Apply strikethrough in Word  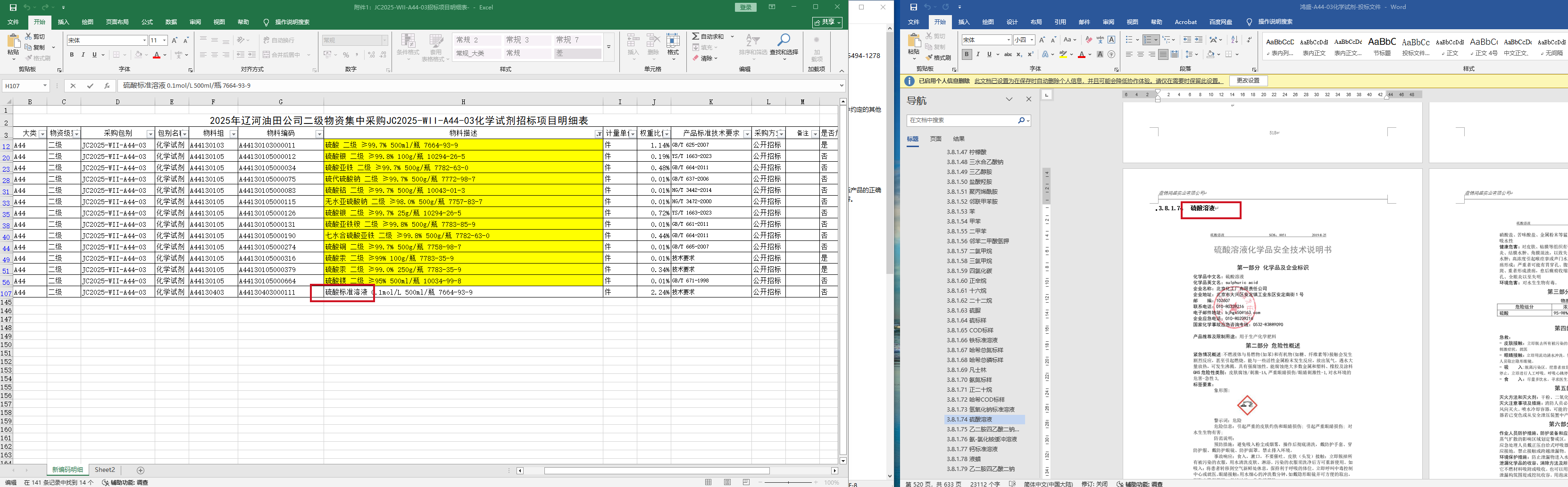[x=1008, y=54]
